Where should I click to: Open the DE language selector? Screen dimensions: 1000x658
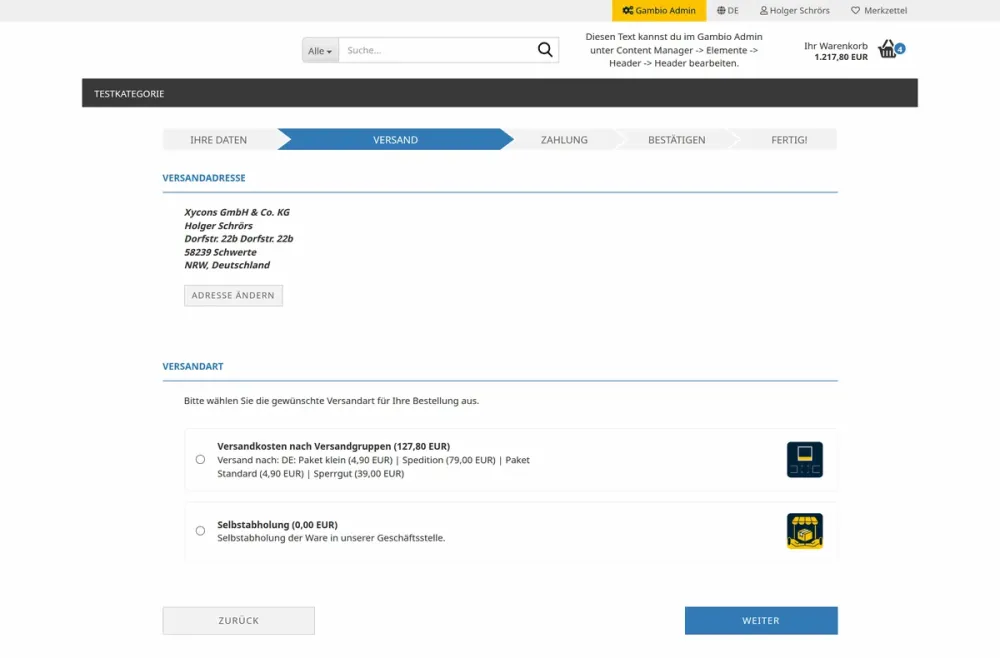(728, 10)
